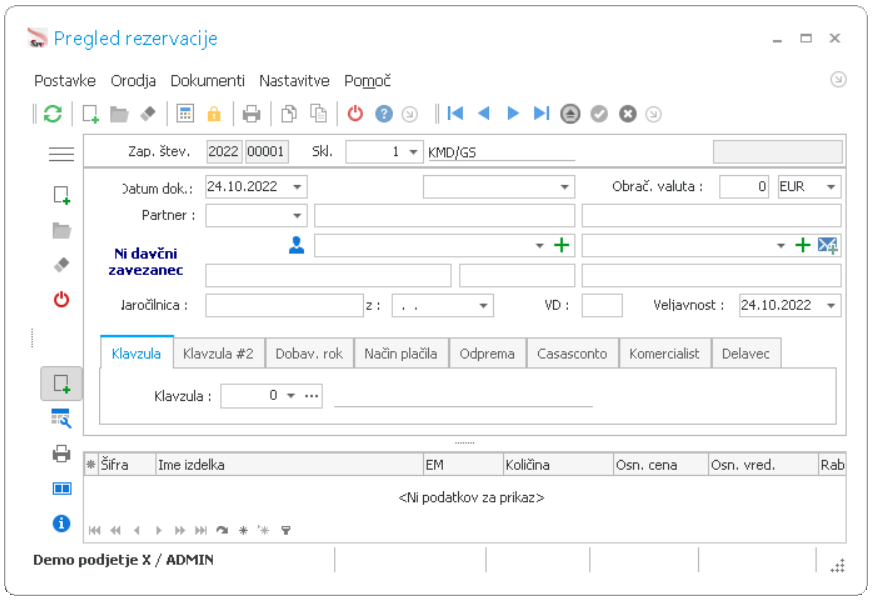Viewport: 873px width, 602px height.
Task: Expand the Klavzula value dropdown
Action: coord(291,396)
